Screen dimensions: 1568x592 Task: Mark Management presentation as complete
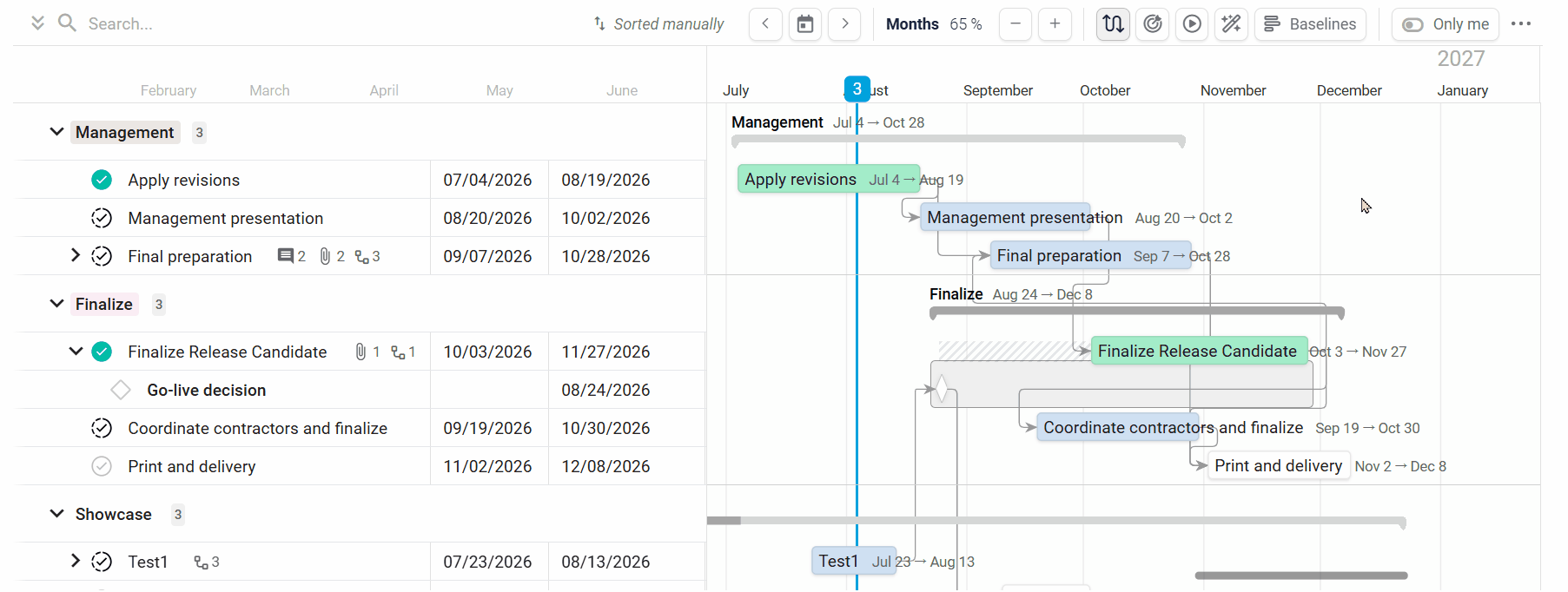pyautogui.click(x=102, y=218)
